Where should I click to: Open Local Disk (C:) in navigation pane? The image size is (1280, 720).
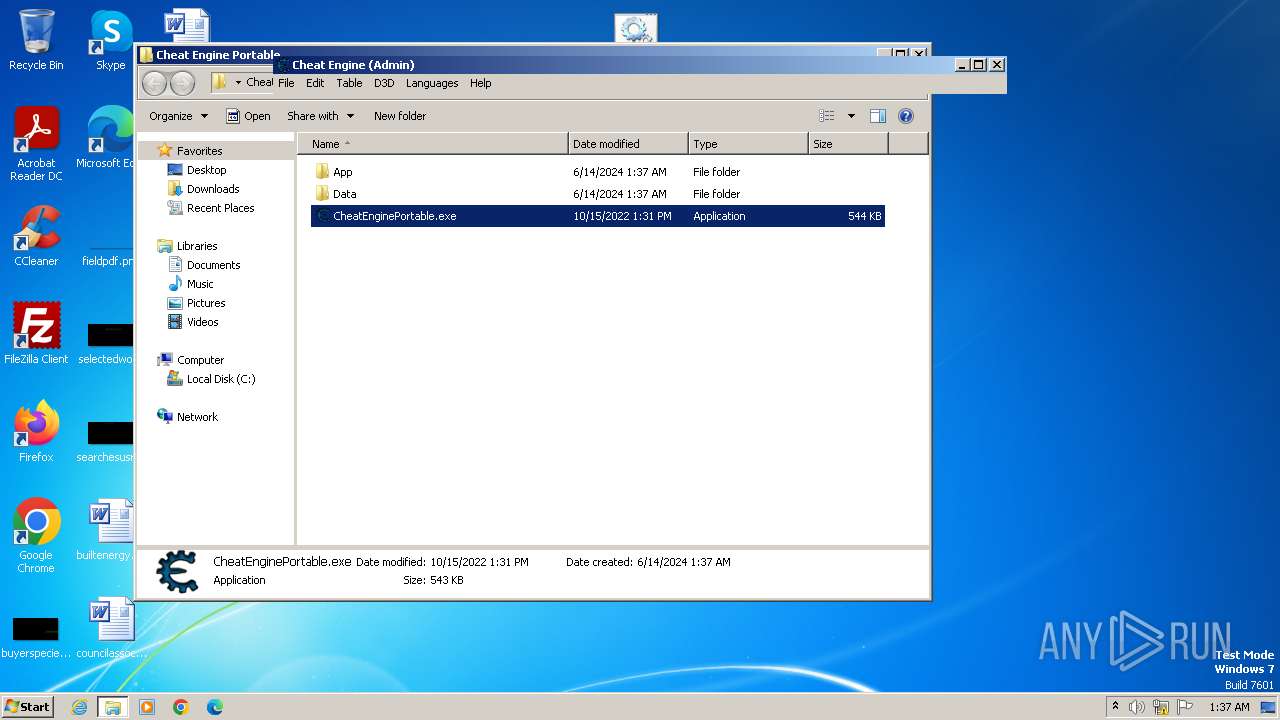click(x=220, y=379)
